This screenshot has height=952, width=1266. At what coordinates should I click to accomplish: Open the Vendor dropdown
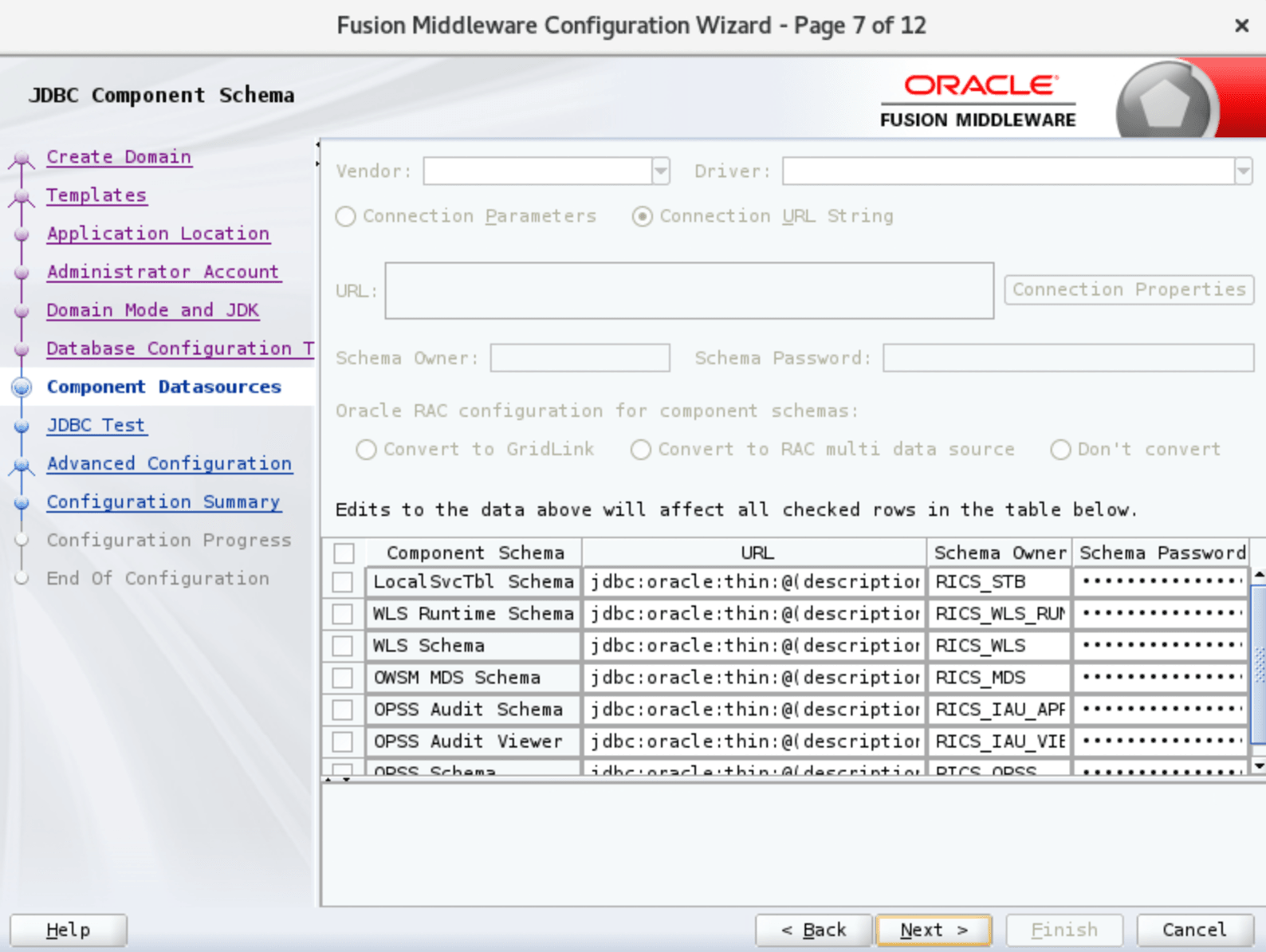661,171
